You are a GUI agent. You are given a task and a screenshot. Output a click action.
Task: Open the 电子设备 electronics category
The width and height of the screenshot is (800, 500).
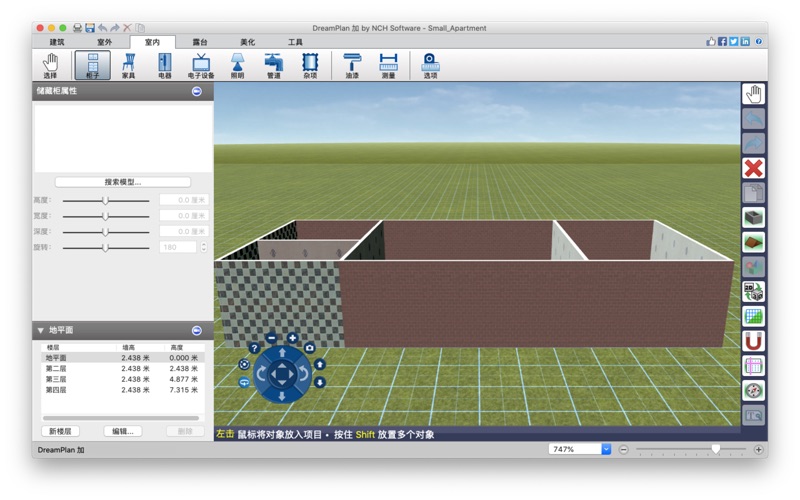[200, 65]
